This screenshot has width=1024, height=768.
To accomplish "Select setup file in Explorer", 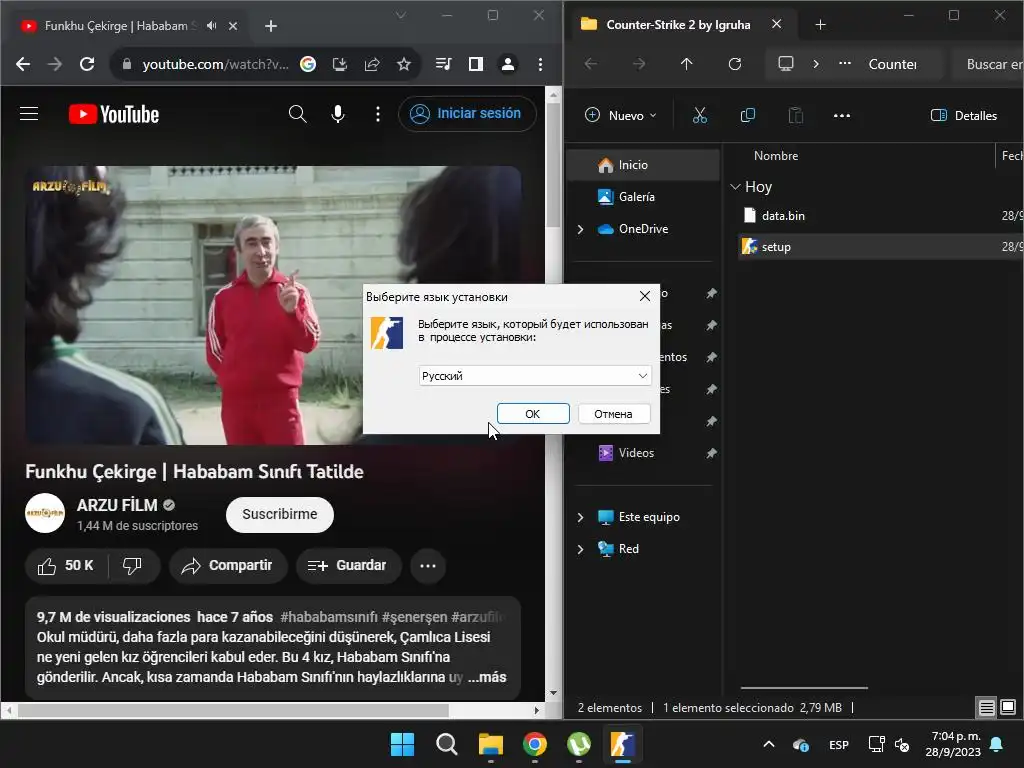I will pyautogui.click(x=880, y=247).
